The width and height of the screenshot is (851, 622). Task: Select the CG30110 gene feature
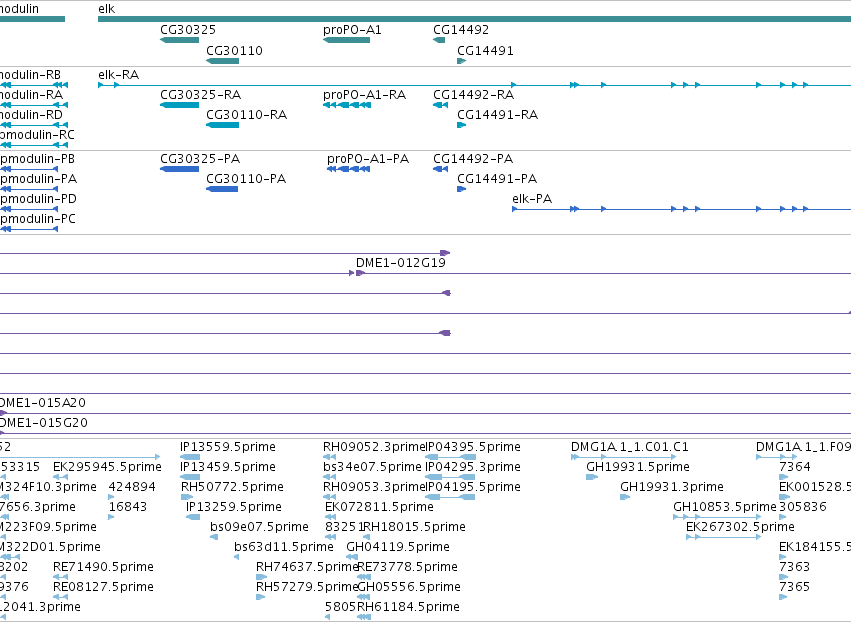tap(223, 61)
